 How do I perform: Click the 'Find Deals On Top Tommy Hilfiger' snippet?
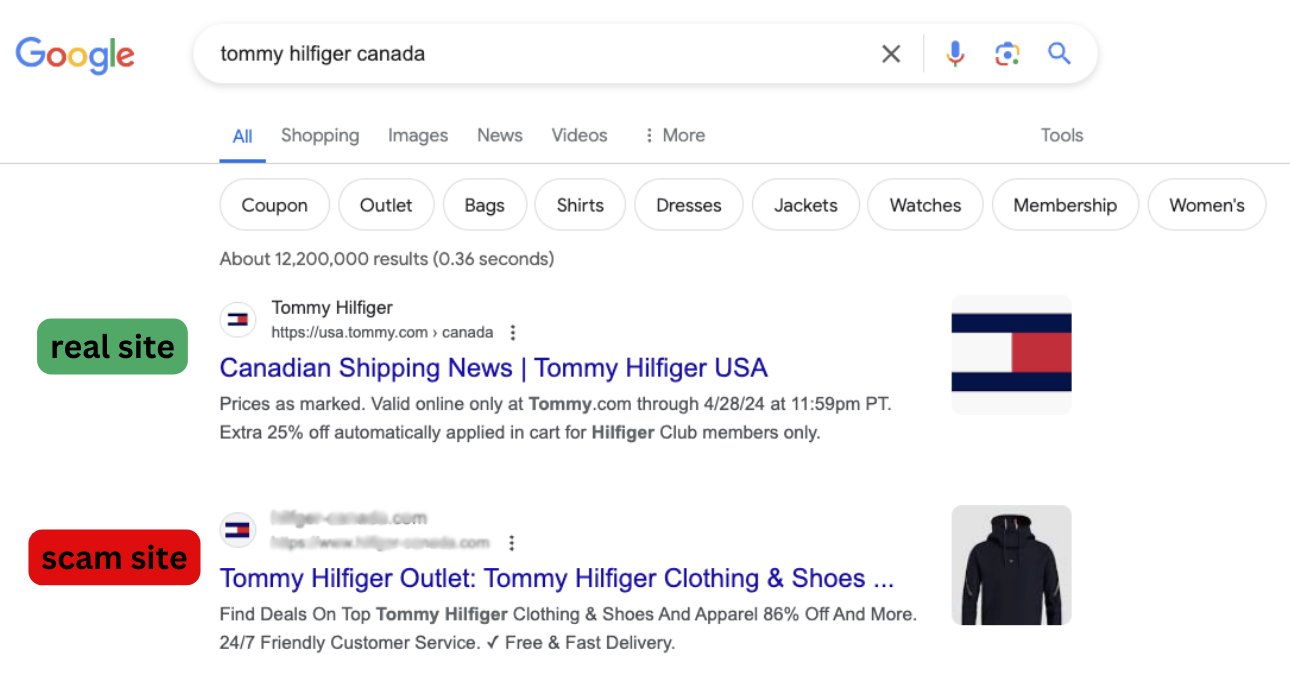point(568,628)
